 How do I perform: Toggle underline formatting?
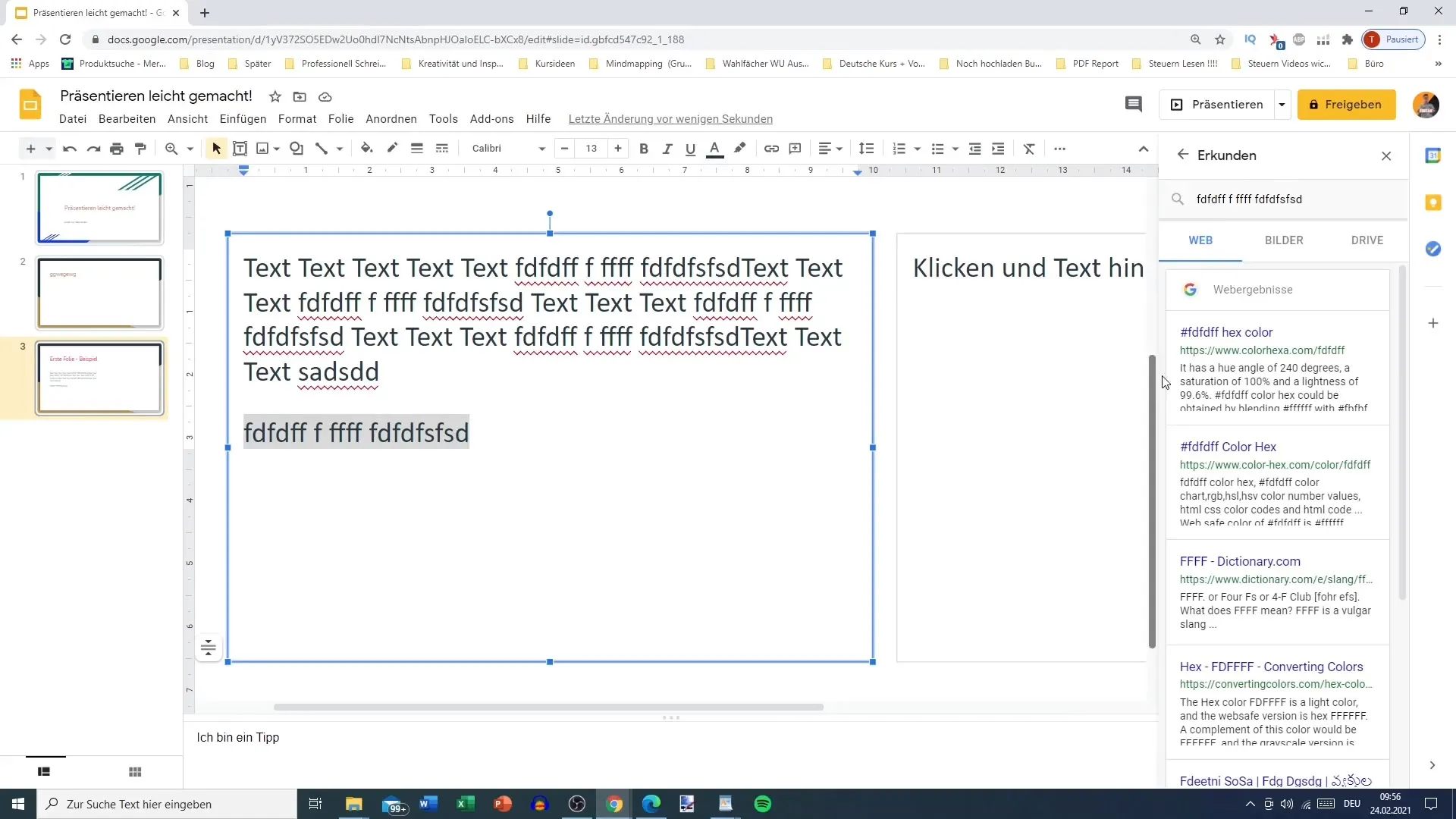pos(690,149)
